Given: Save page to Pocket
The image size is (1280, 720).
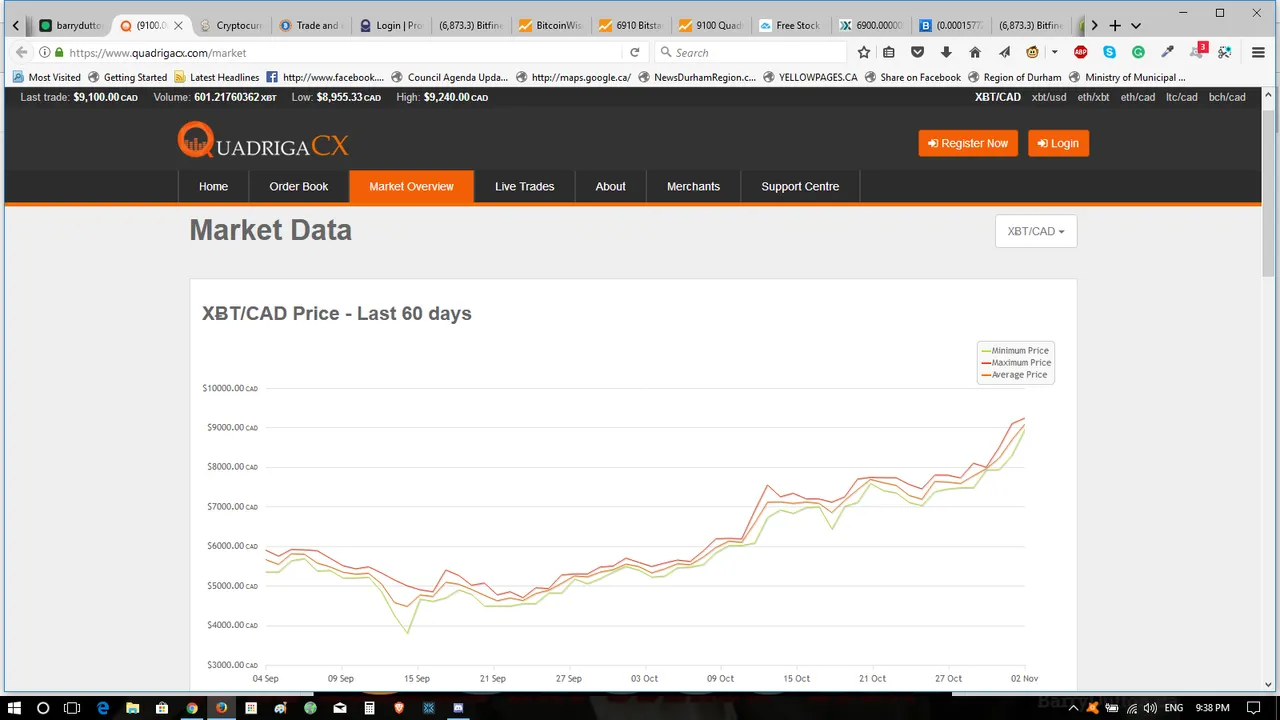Looking at the screenshot, I should [x=917, y=53].
